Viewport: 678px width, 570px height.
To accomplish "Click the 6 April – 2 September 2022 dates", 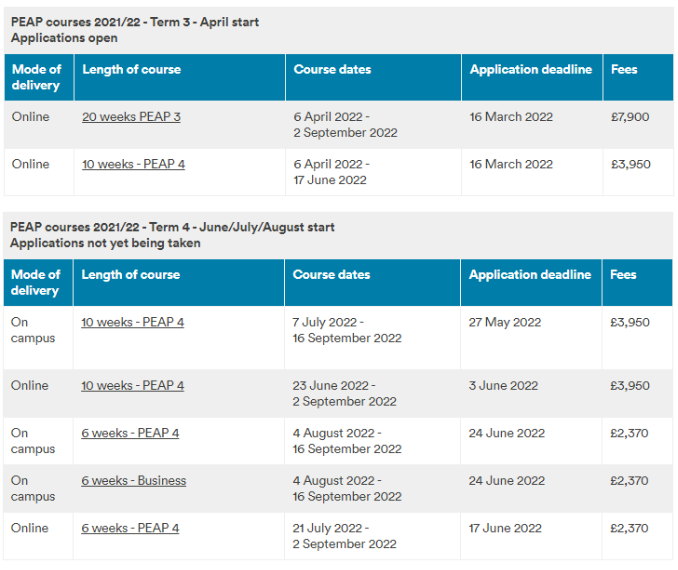I will [x=345, y=125].
